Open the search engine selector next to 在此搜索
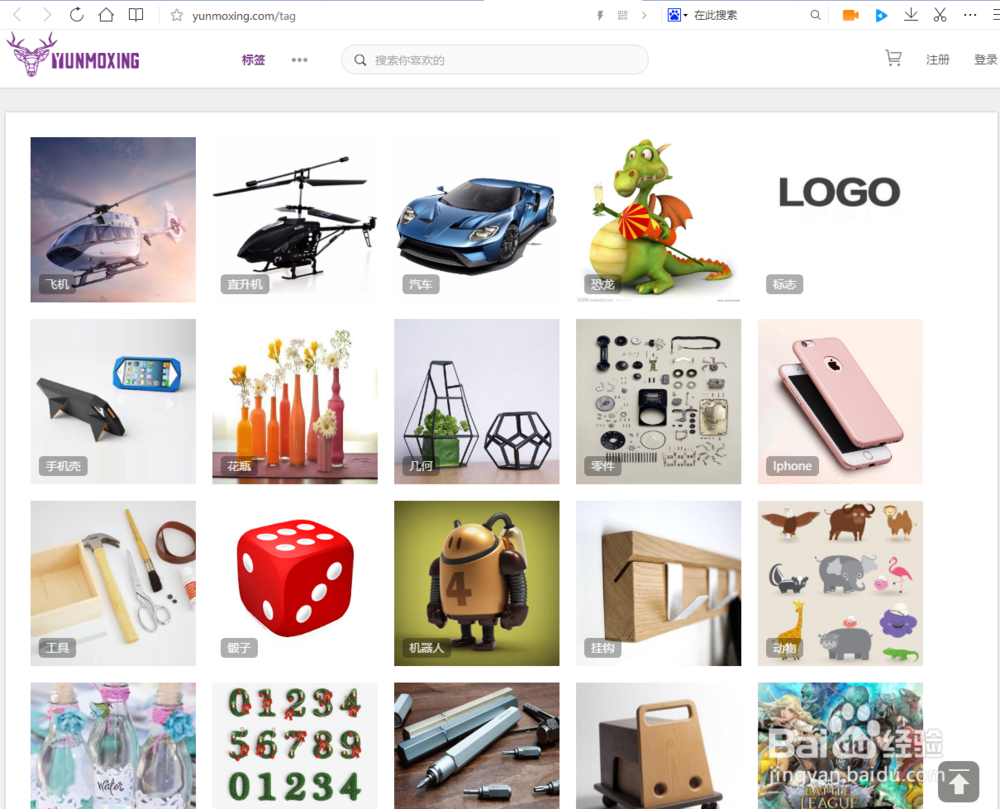This screenshot has width=1000, height=809. (679, 15)
